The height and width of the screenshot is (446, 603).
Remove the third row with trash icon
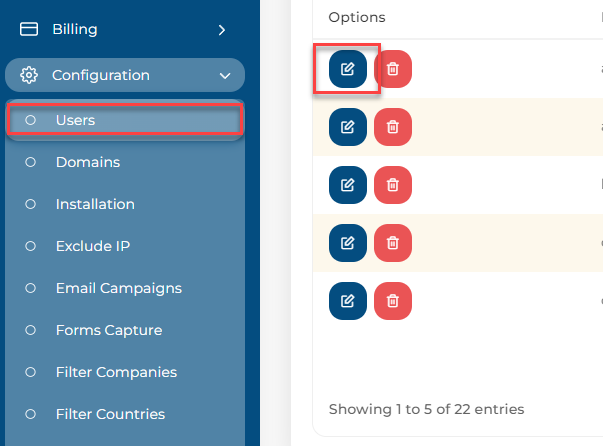[393, 185]
